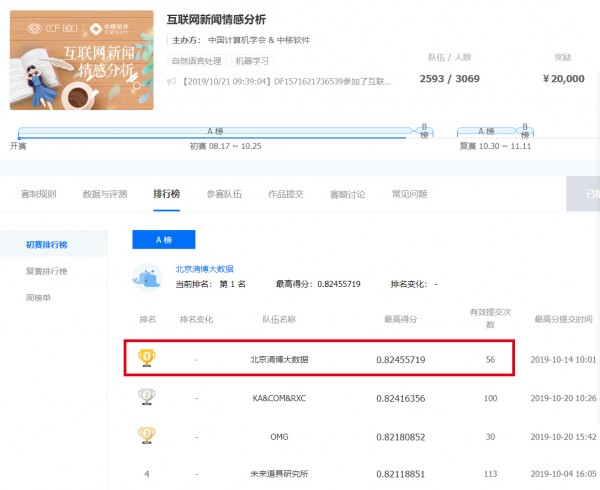Click the 最高得分 column header
The image size is (600, 490).
[x=401, y=319]
